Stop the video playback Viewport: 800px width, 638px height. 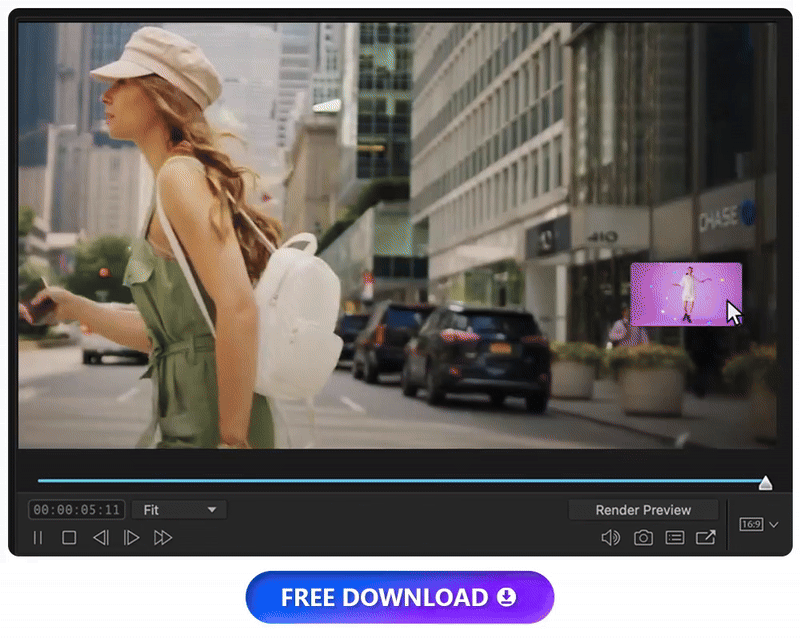69,537
